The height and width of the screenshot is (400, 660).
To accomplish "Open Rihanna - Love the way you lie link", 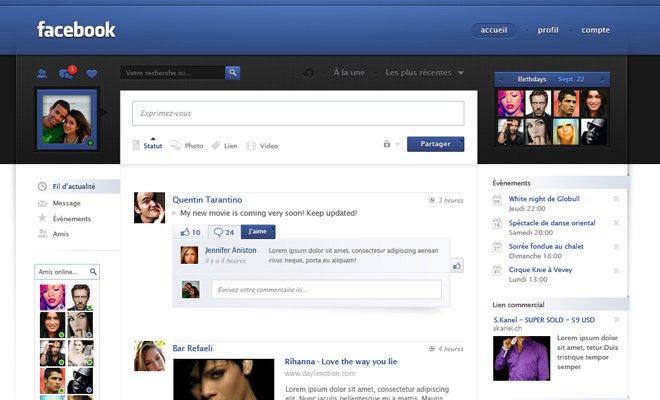I will [341, 361].
